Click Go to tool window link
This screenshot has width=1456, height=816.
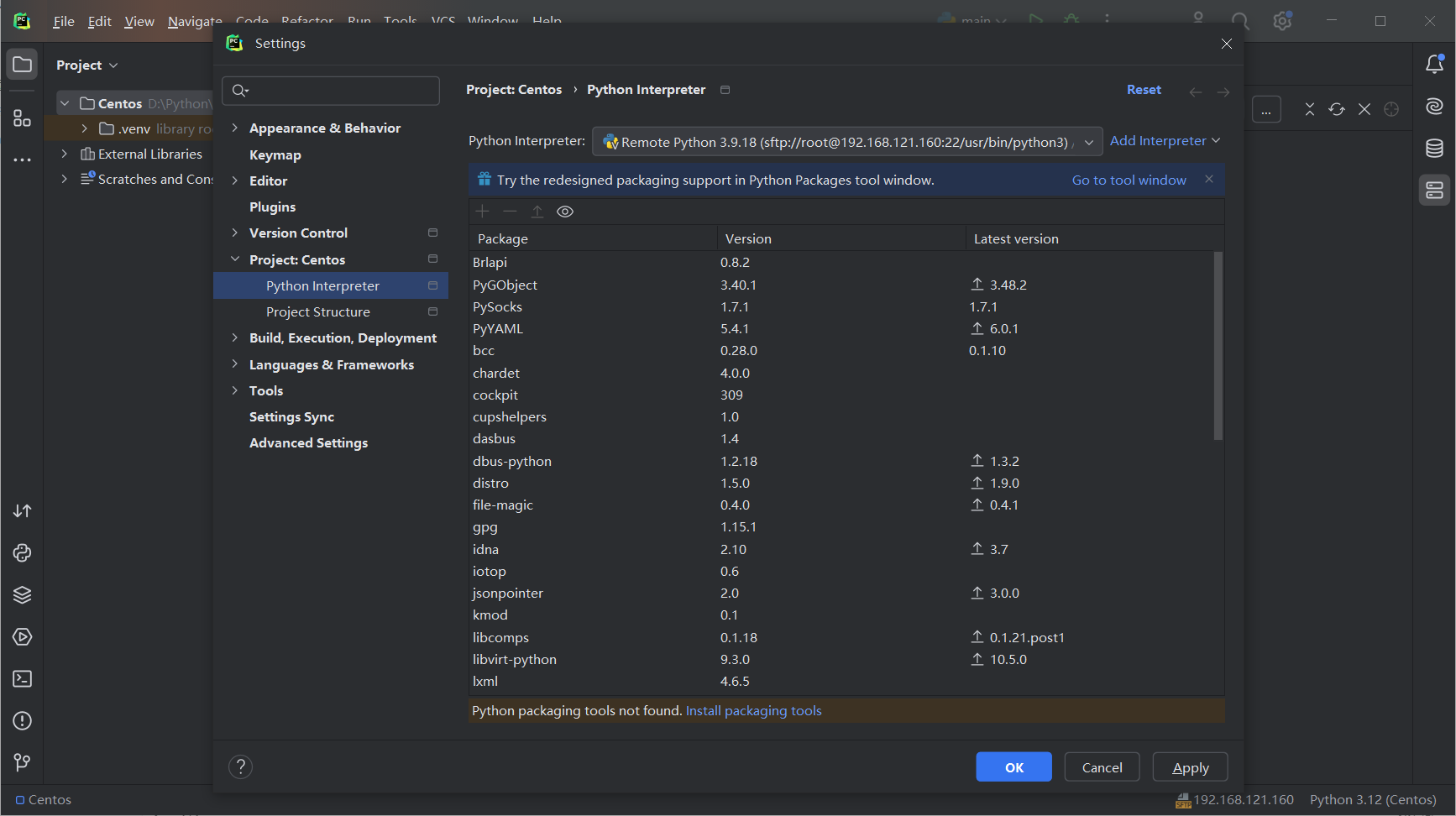click(1129, 180)
